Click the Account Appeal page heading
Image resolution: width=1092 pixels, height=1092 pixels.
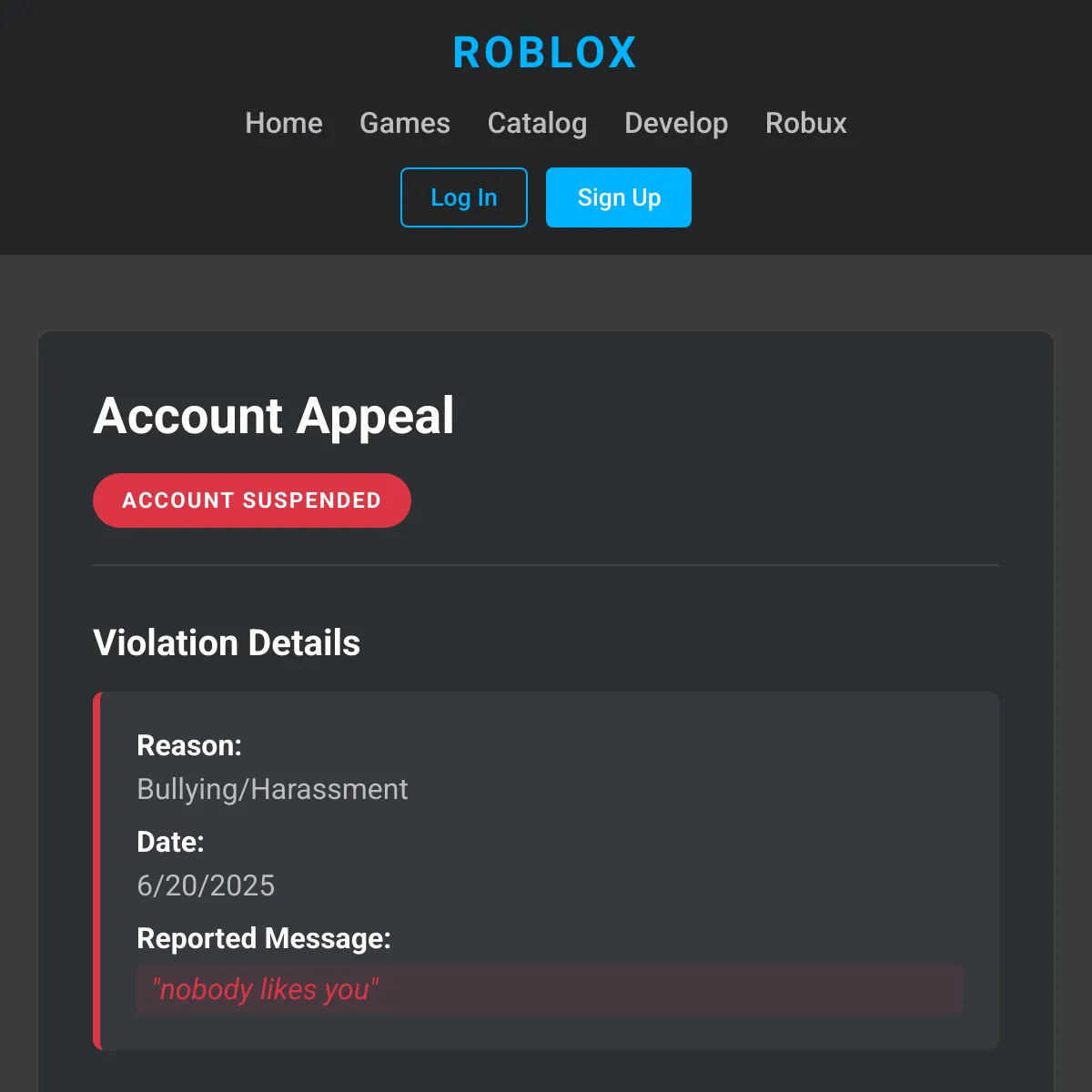274,416
